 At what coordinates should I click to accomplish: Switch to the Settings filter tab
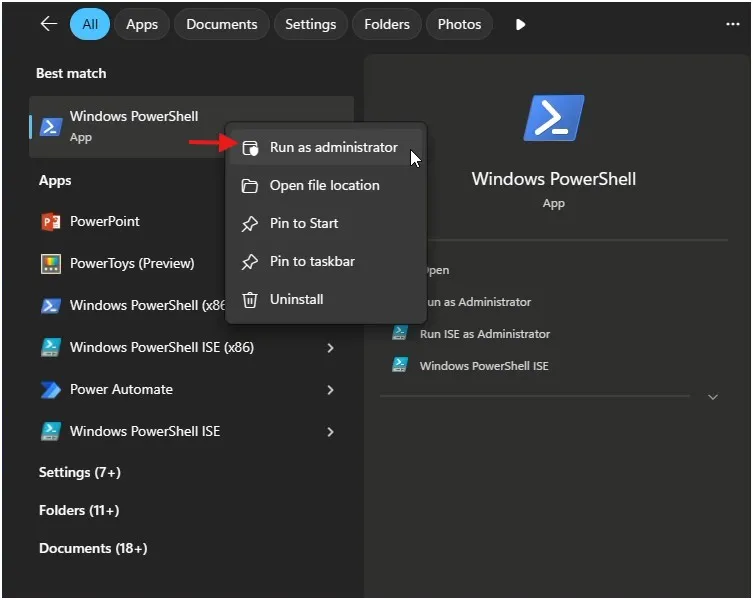click(x=311, y=24)
